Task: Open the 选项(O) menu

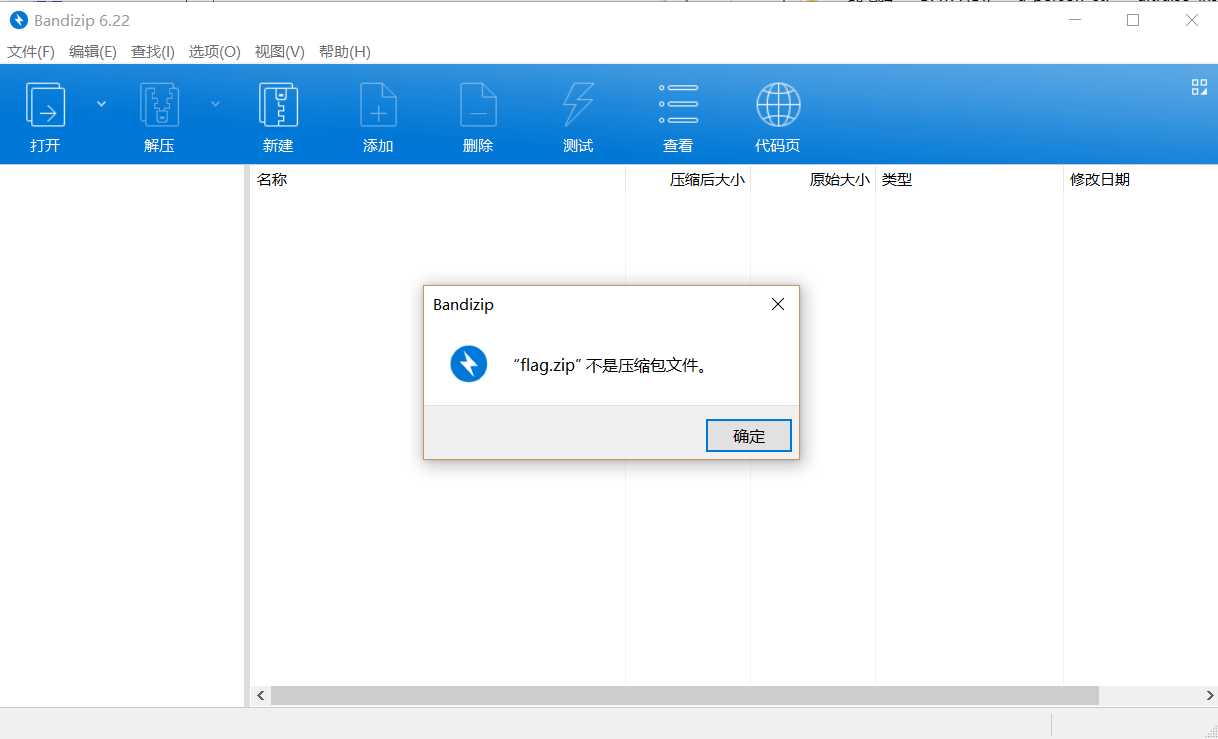Action: pos(215,51)
